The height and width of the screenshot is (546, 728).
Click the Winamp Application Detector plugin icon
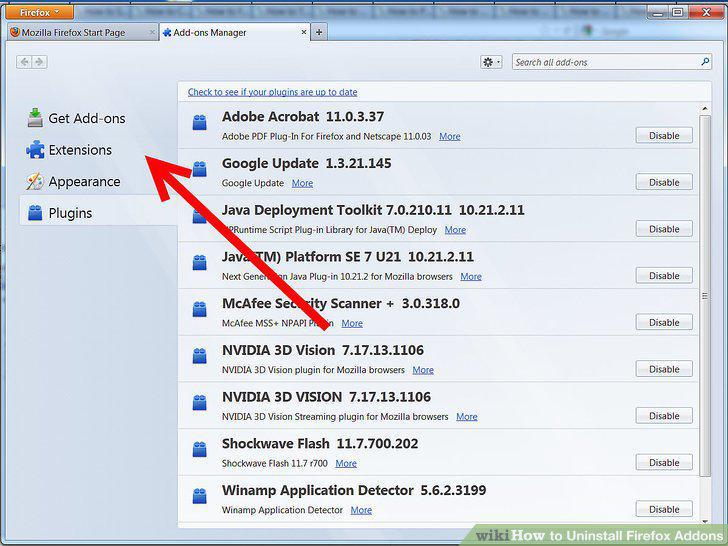click(200, 496)
